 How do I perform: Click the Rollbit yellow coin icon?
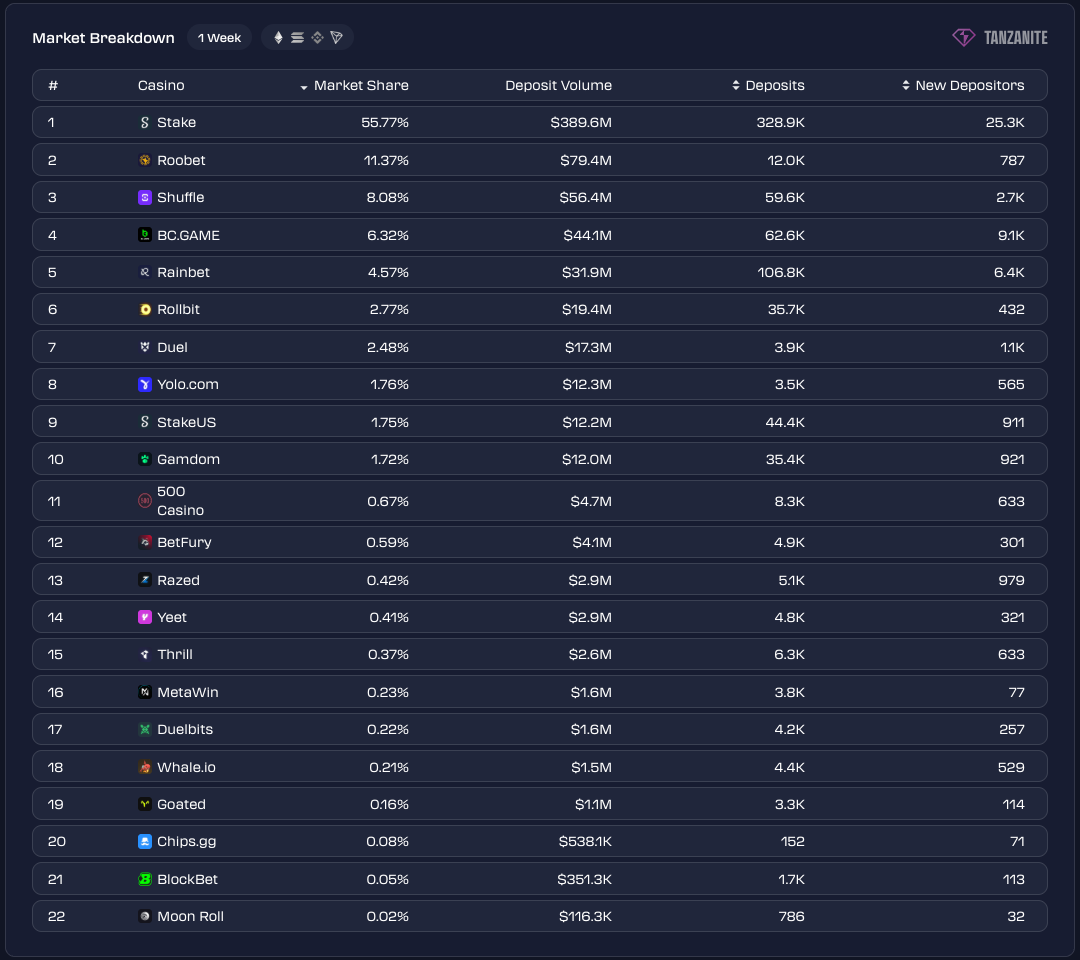point(144,310)
